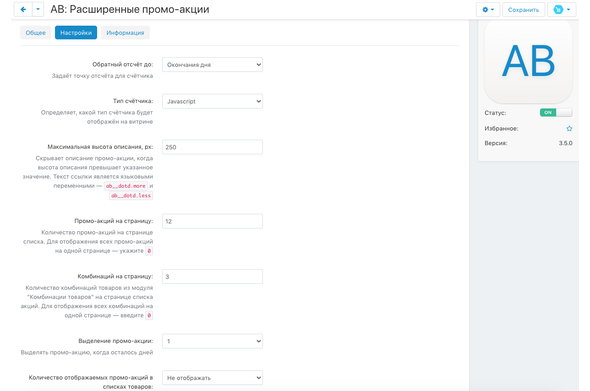590x391 pixels.
Task: Click the version number 3.5.0
Action: coord(565,143)
